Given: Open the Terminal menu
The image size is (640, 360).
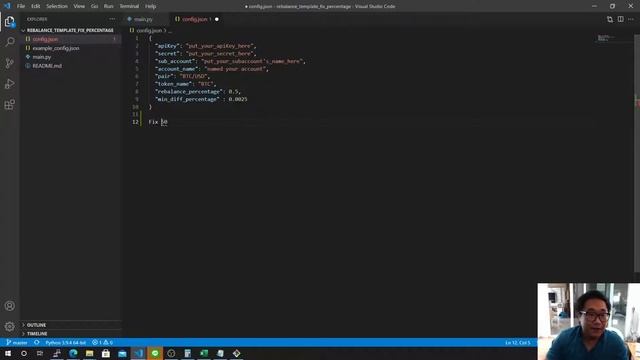Looking at the screenshot, I should 129,6.
